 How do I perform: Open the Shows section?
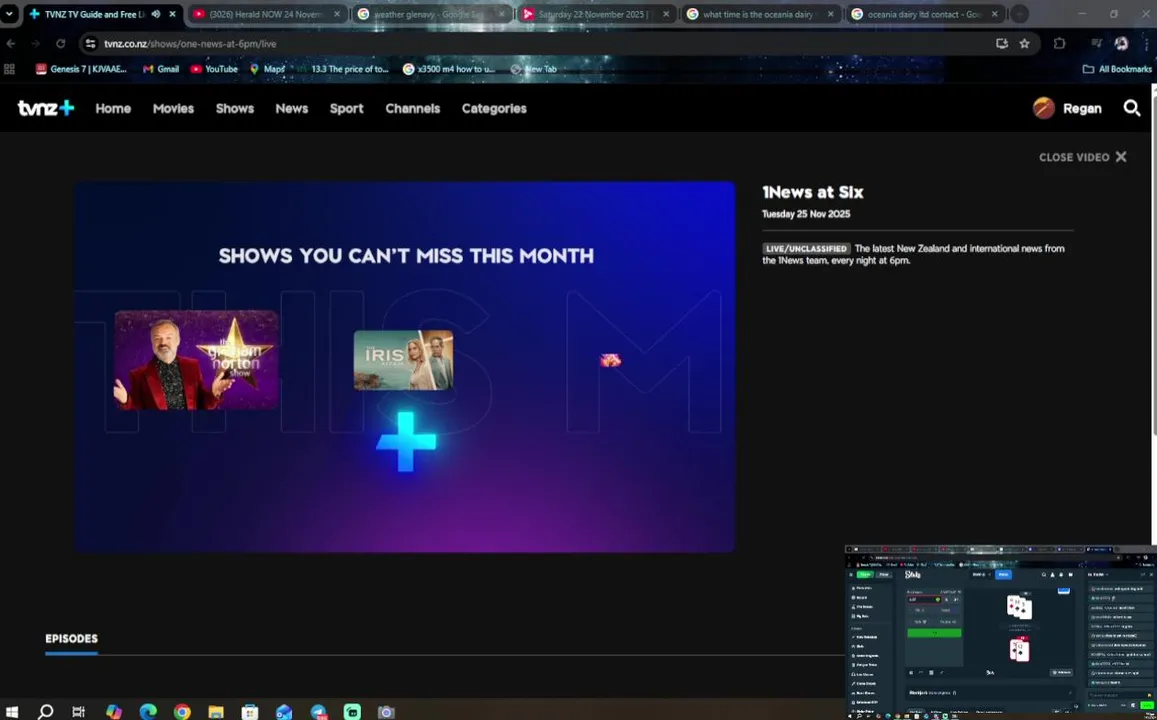235,108
